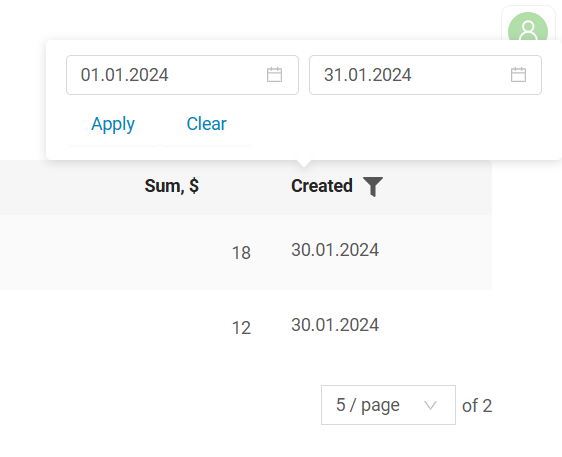Clear the date range filter
Screen dimensions: 562x457
[206, 124]
